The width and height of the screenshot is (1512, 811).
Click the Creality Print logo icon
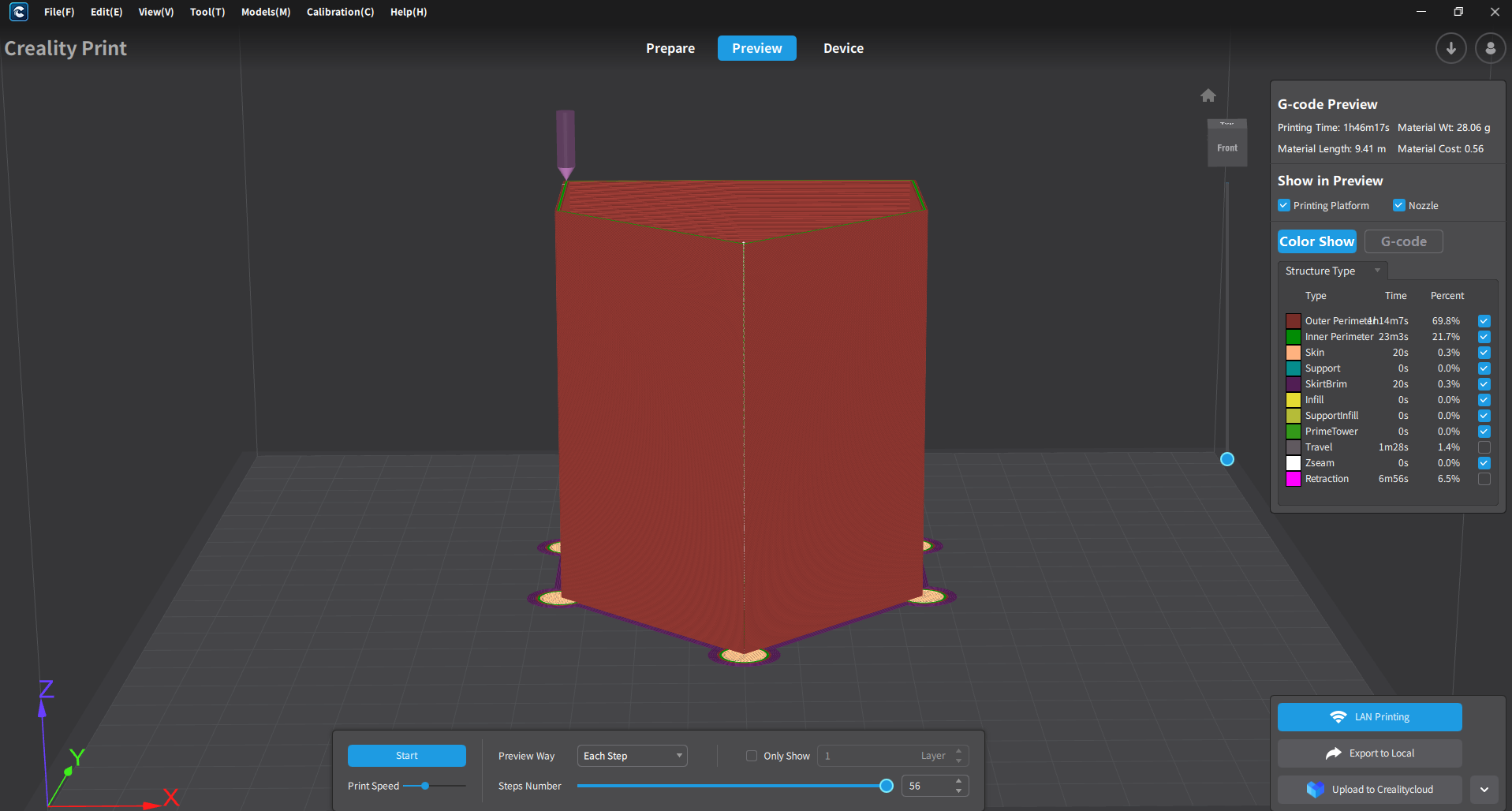[18, 12]
